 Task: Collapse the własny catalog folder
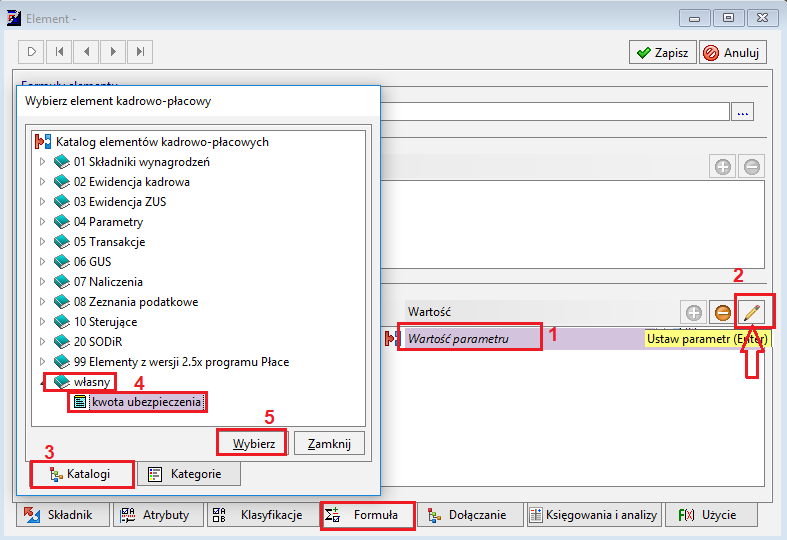coord(42,382)
